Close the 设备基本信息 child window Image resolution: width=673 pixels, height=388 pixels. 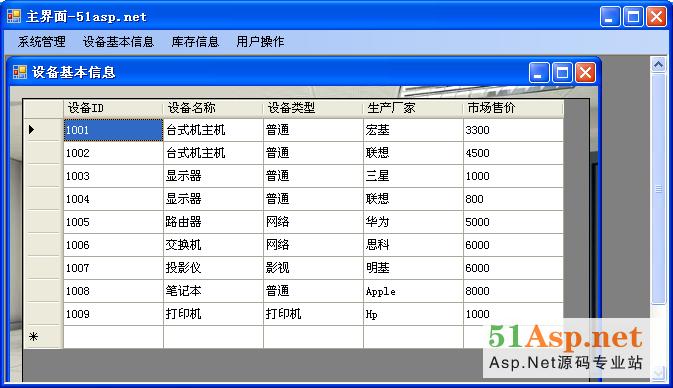coord(585,72)
